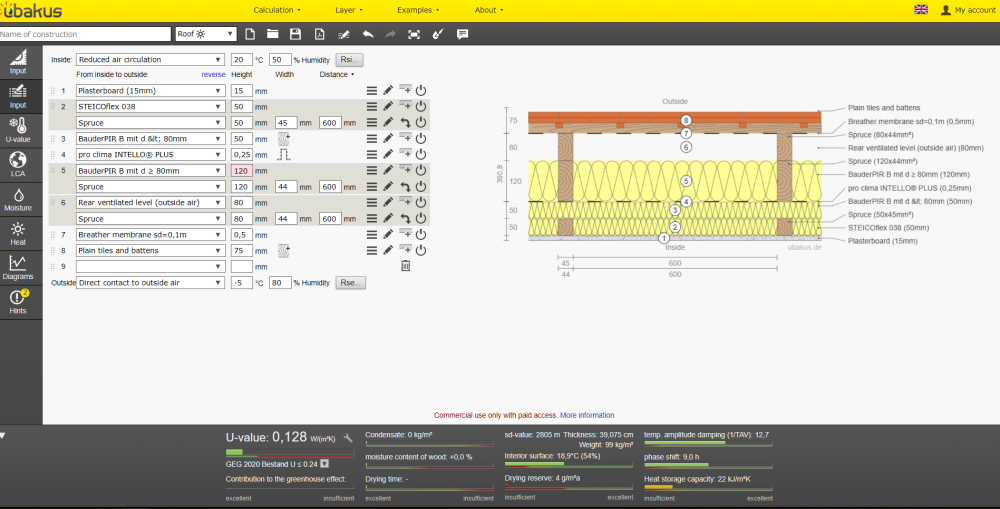Toggle power for Plain tiles and battens
Image resolution: width=1000 pixels, height=509 pixels.
[421, 250]
